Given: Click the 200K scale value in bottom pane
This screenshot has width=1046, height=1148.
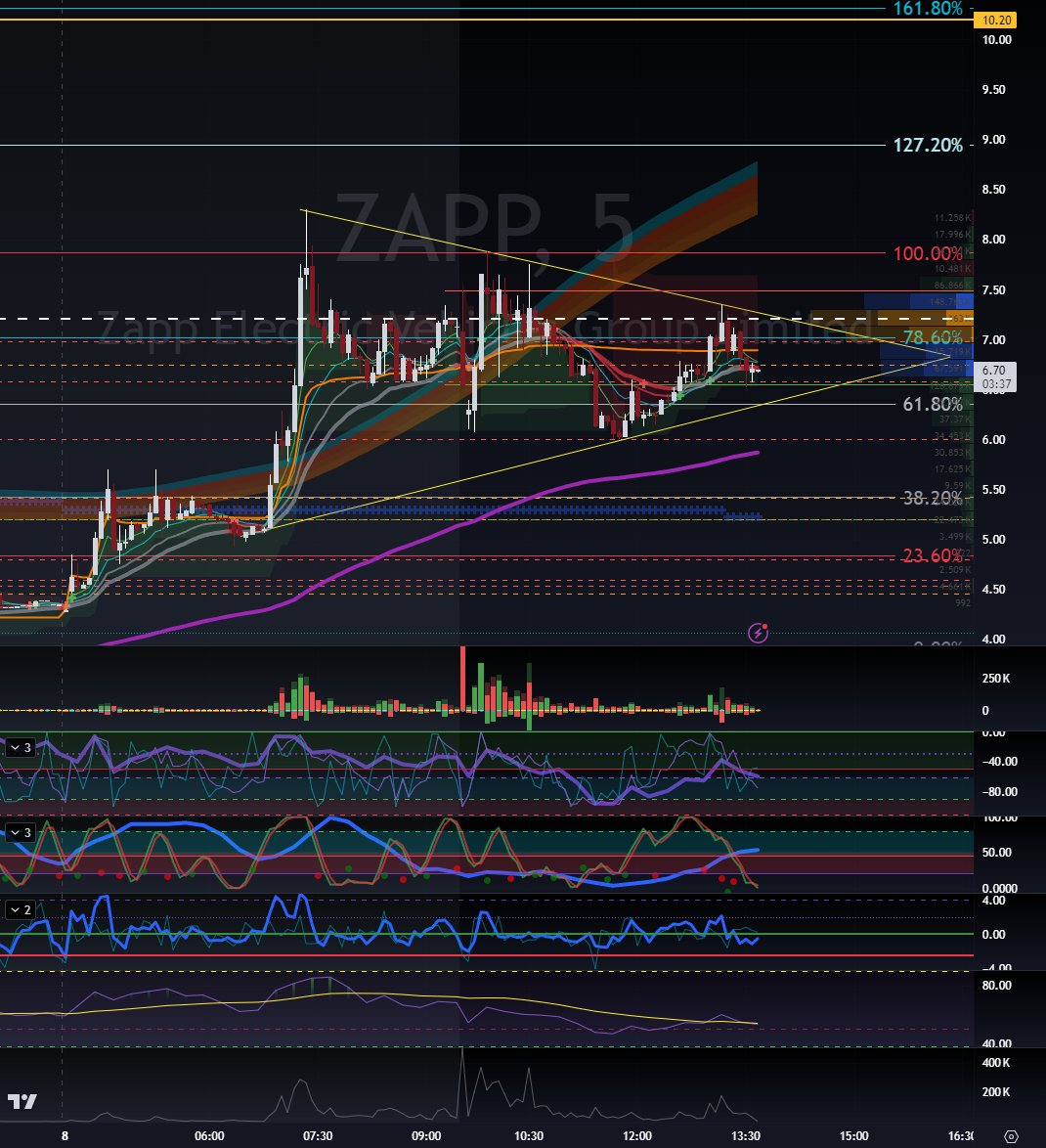Looking at the screenshot, I should point(995,1092).
